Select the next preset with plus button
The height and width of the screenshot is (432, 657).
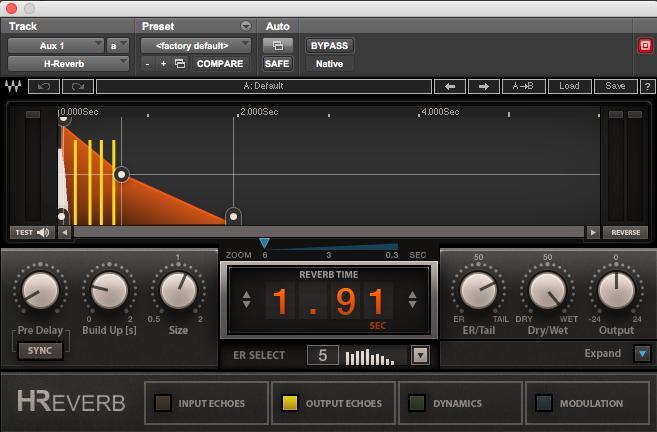(163, 64)
